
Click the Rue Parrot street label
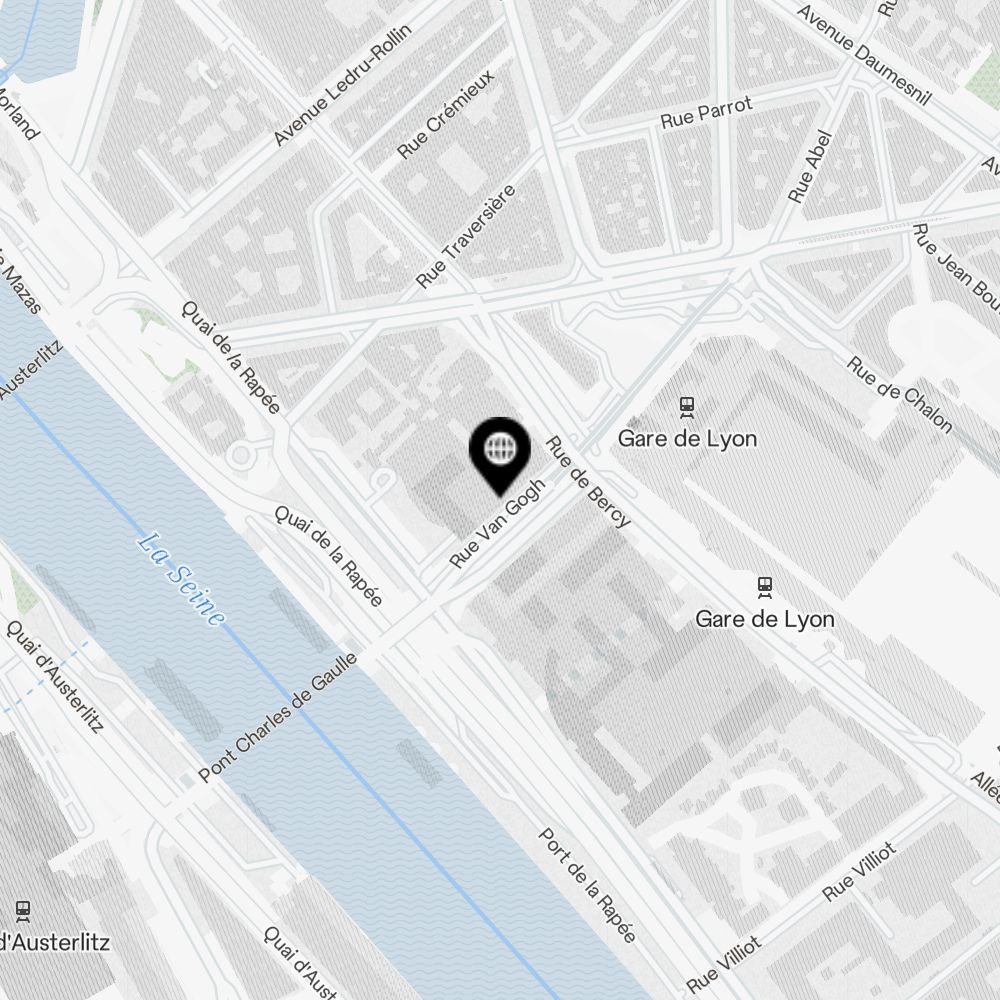pos(707,112)
